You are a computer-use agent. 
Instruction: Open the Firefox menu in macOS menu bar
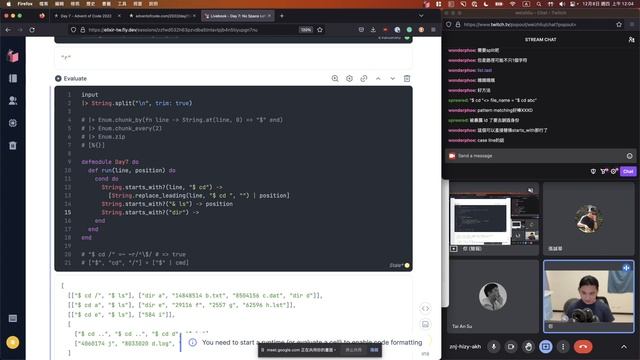pos(25,4)
